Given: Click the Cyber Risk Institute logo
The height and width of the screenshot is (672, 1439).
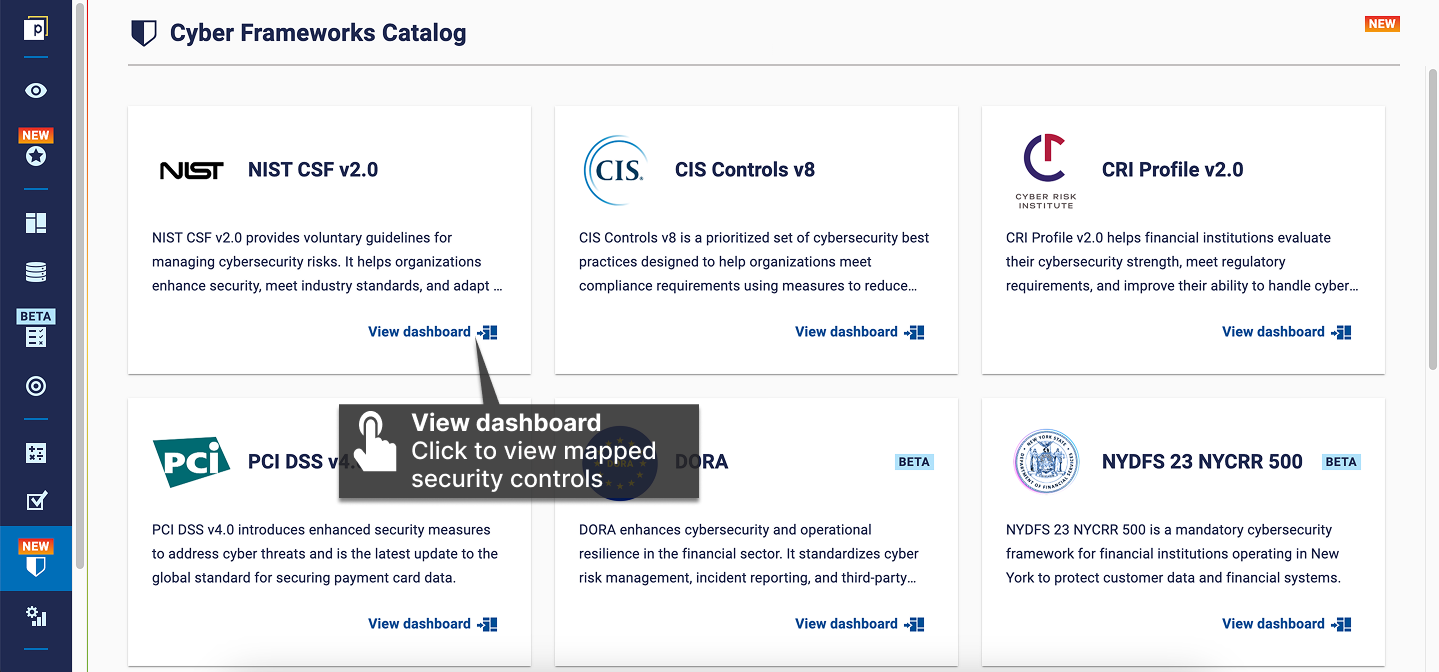Looking at the screenshot, I should coord(1045,172).
